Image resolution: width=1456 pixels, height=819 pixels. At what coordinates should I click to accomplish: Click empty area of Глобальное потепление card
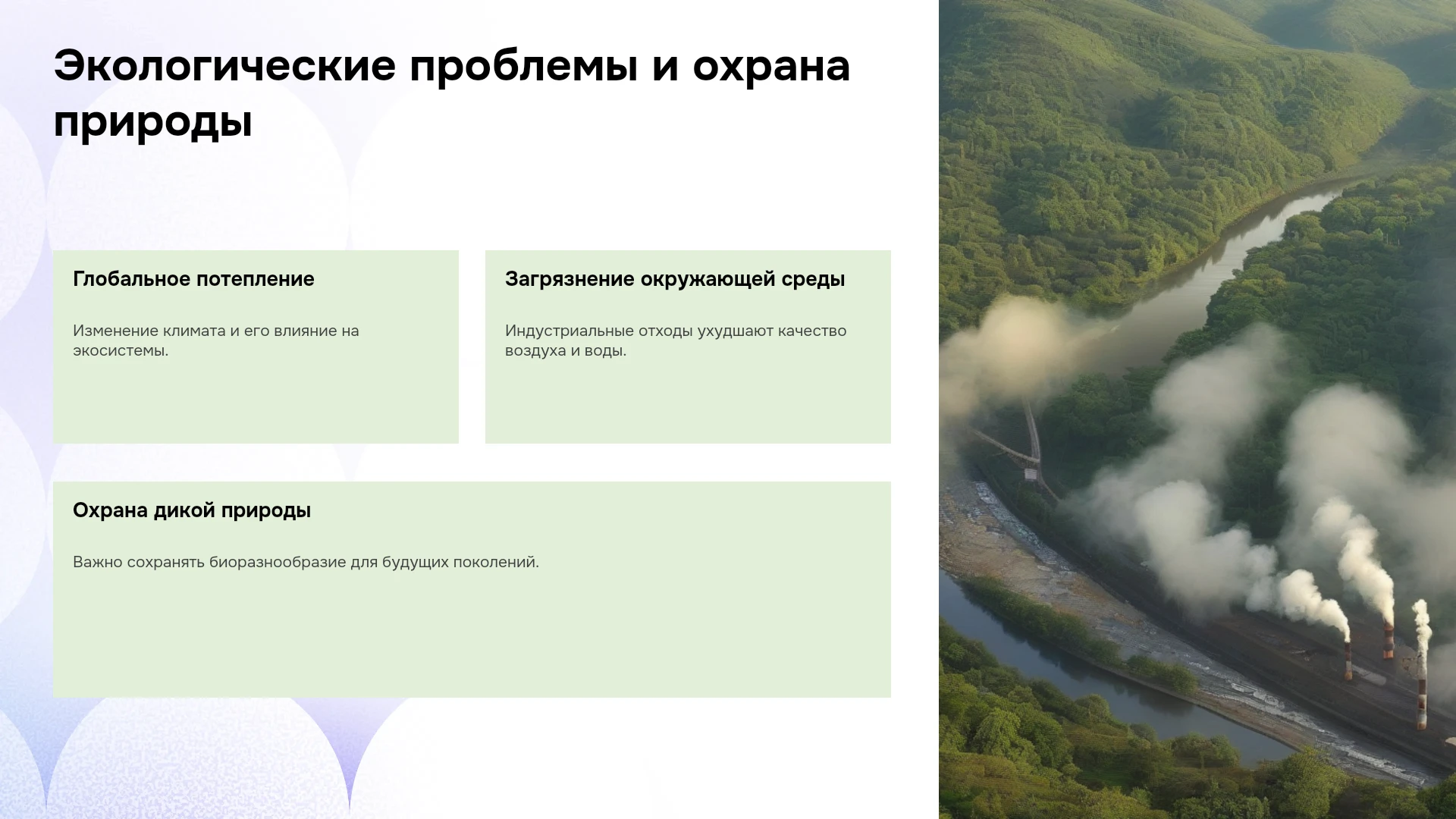(256, 402)
